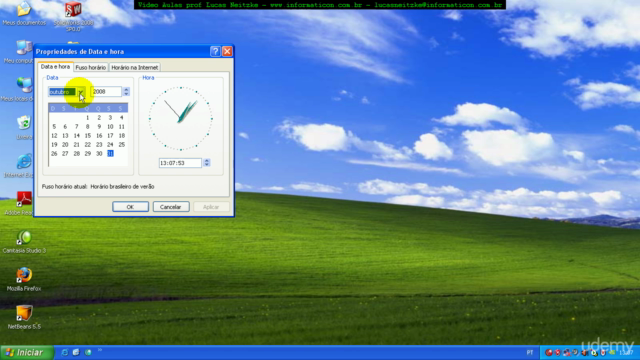This screenshot has height=360, width=640.
Task: Open Meus documentos desktop icon
Action: coord(24,13)
